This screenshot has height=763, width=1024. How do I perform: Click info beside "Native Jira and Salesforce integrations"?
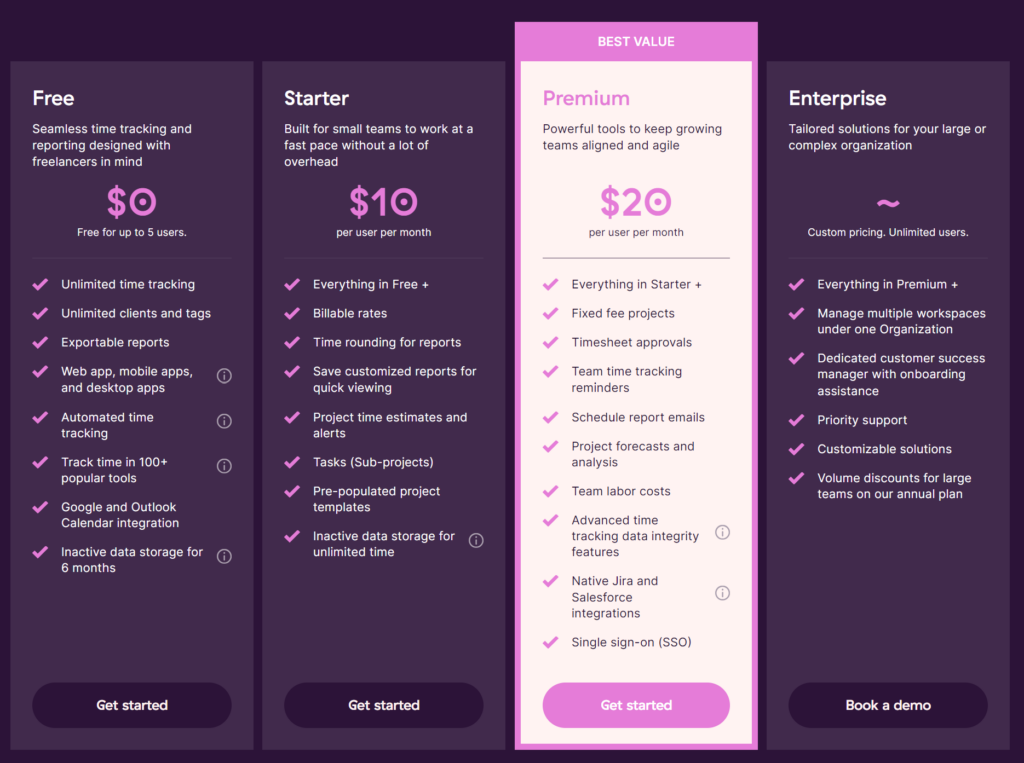(723, 592)
